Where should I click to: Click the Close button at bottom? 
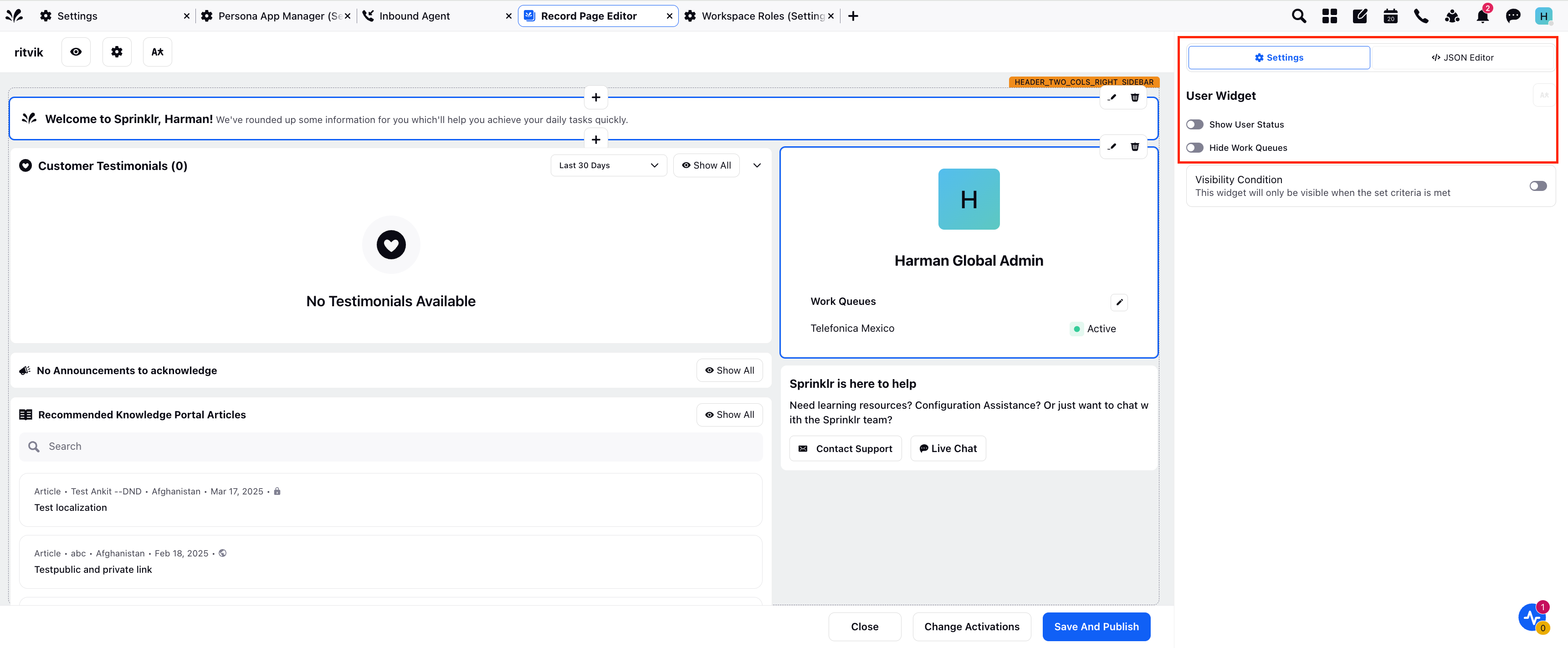point(864,627)
